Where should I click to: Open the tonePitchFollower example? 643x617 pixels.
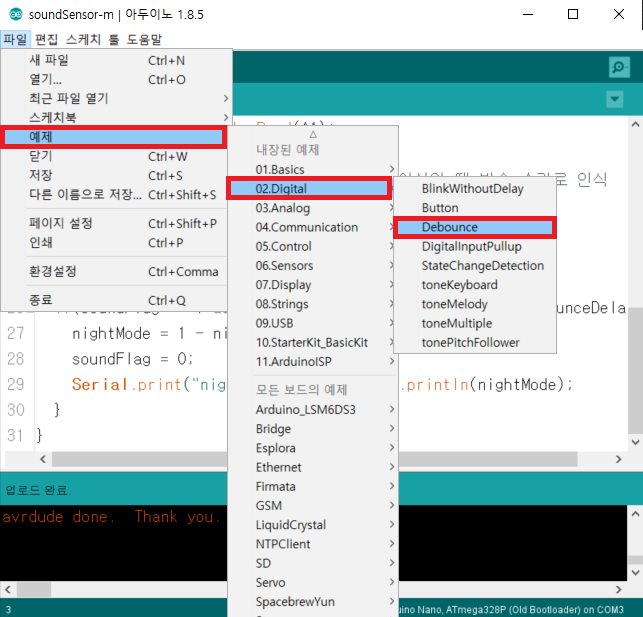tap(475, 342)
